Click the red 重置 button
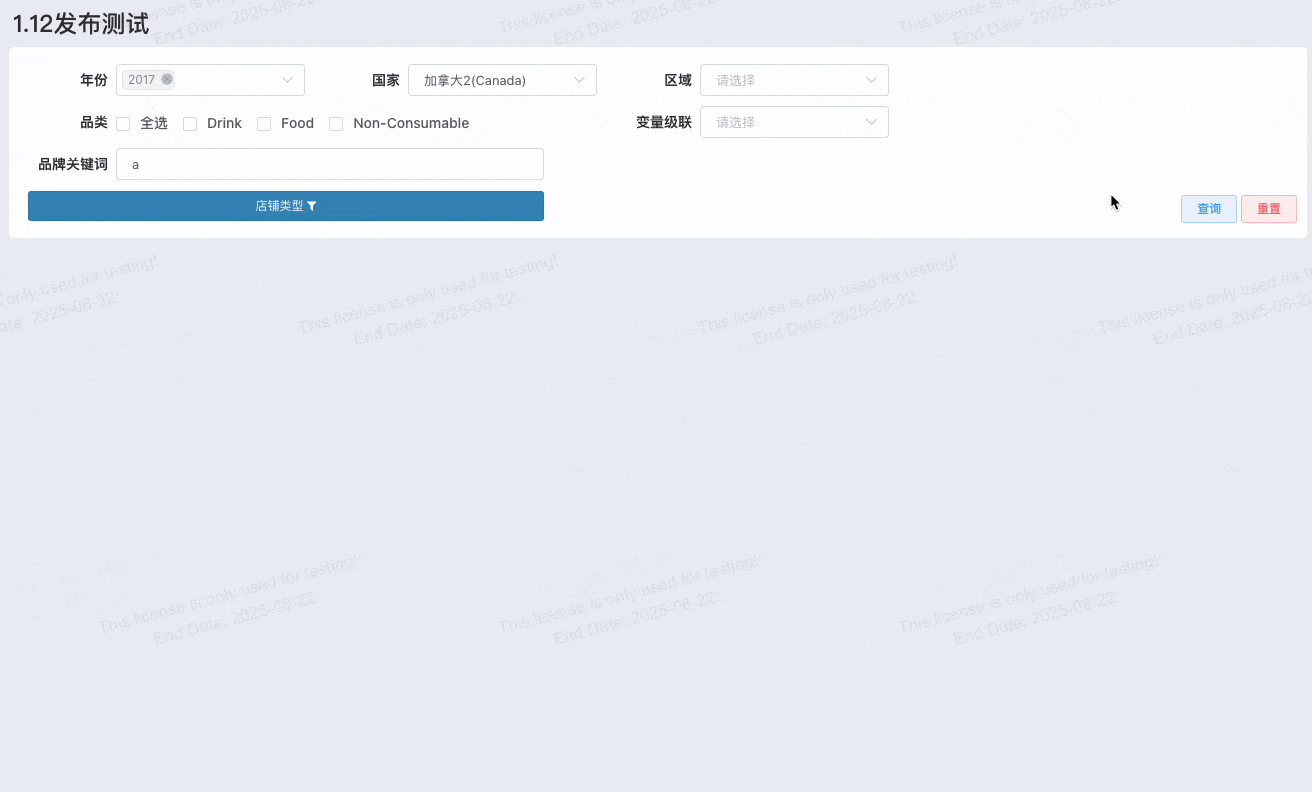The image size is (1312, 792). pos(1269,209)
